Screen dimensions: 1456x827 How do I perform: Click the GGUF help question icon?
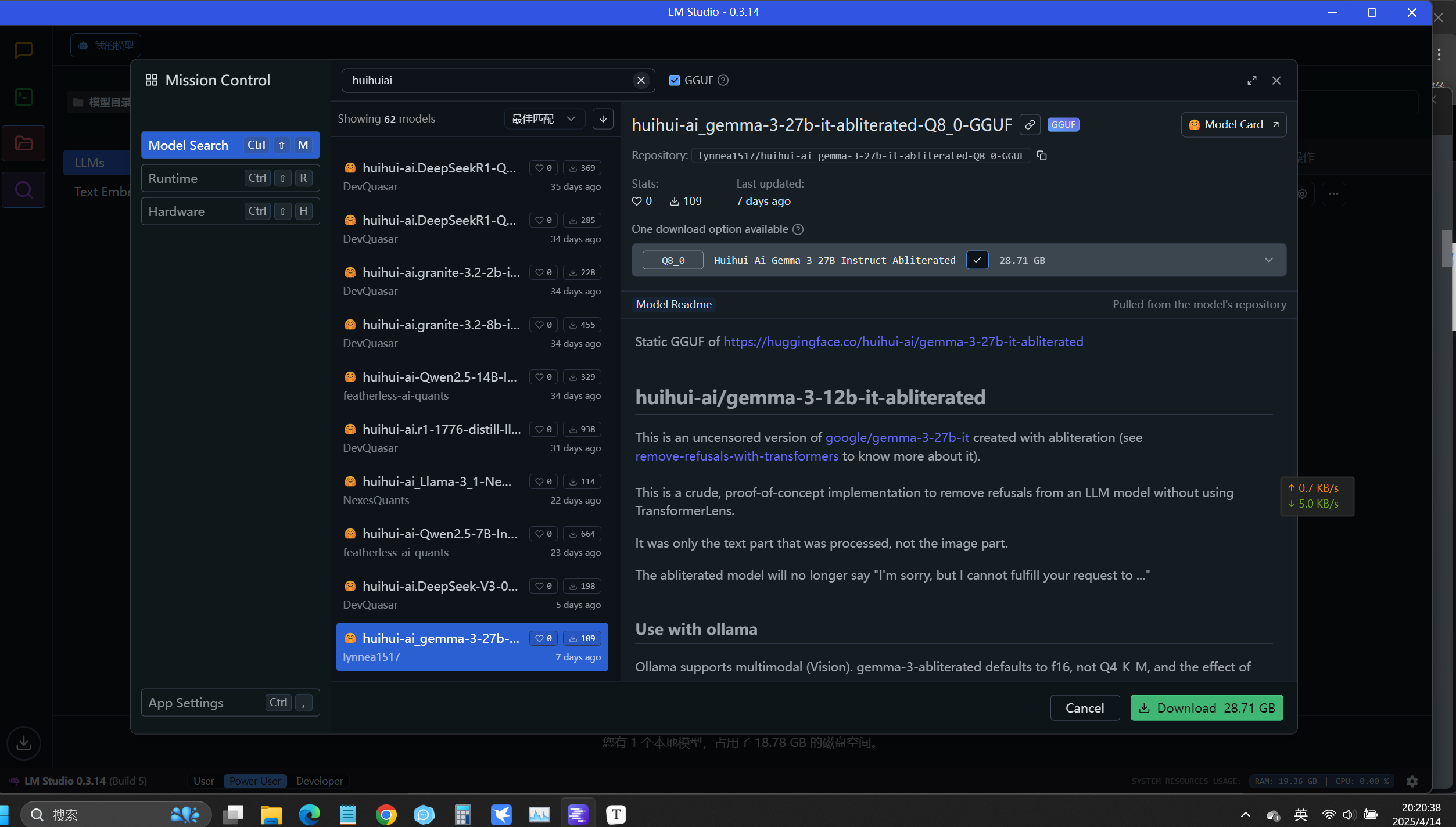723,80
